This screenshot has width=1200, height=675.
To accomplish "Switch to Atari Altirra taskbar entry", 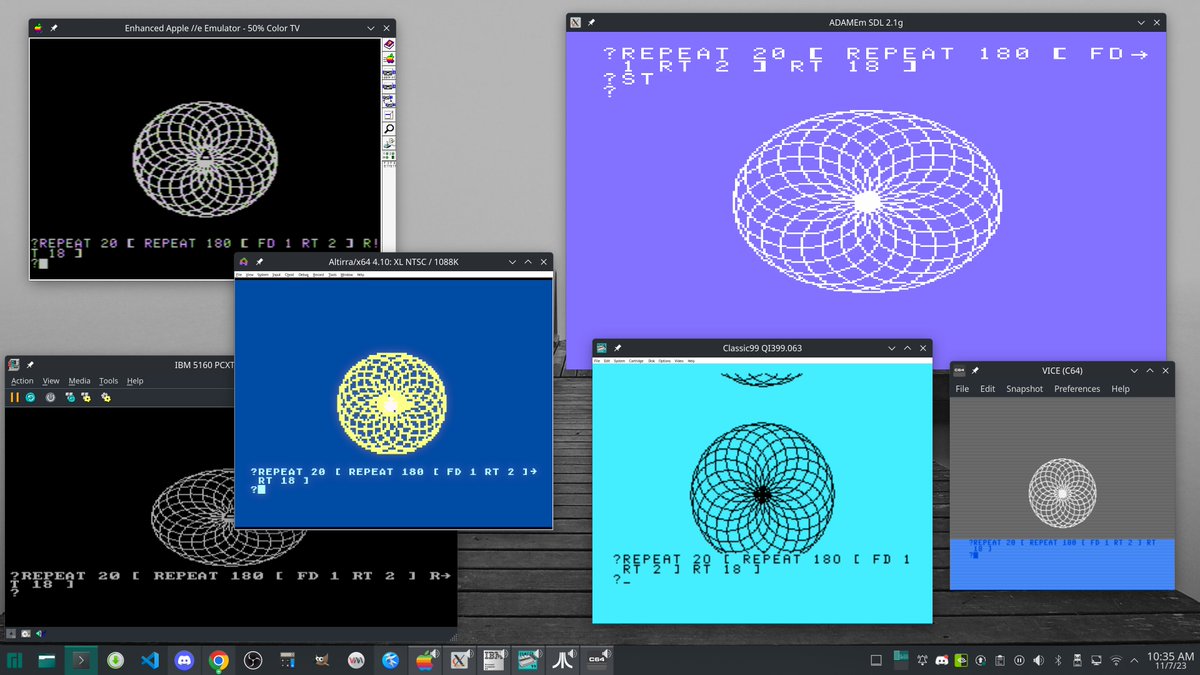I will click(563, 660).
